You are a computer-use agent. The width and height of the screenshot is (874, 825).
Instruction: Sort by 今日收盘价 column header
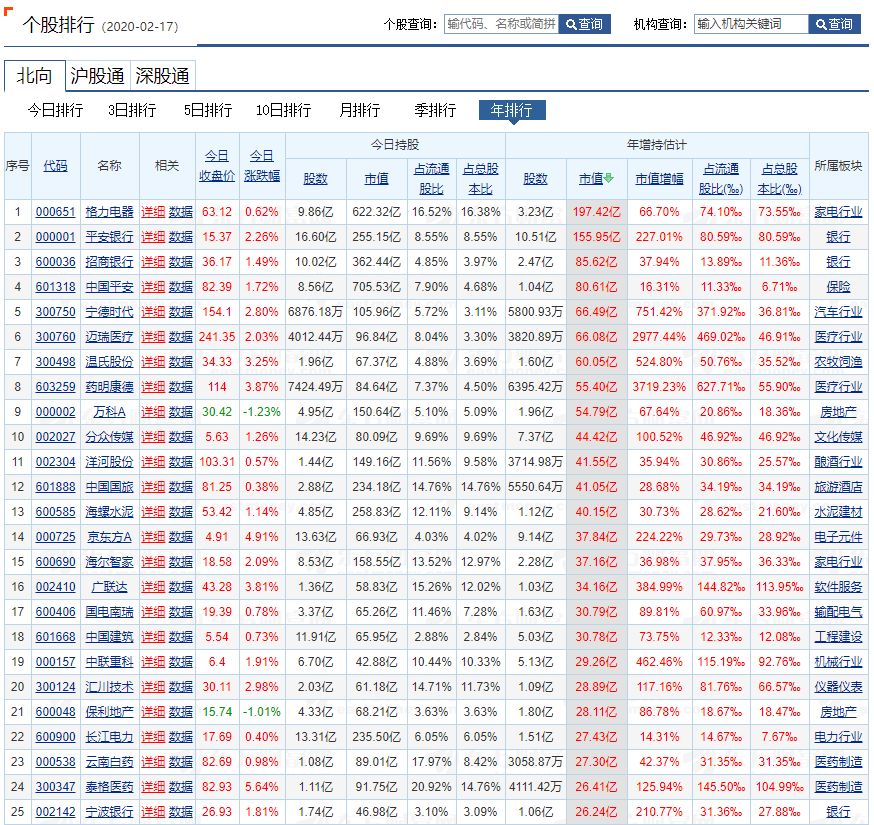217,166
